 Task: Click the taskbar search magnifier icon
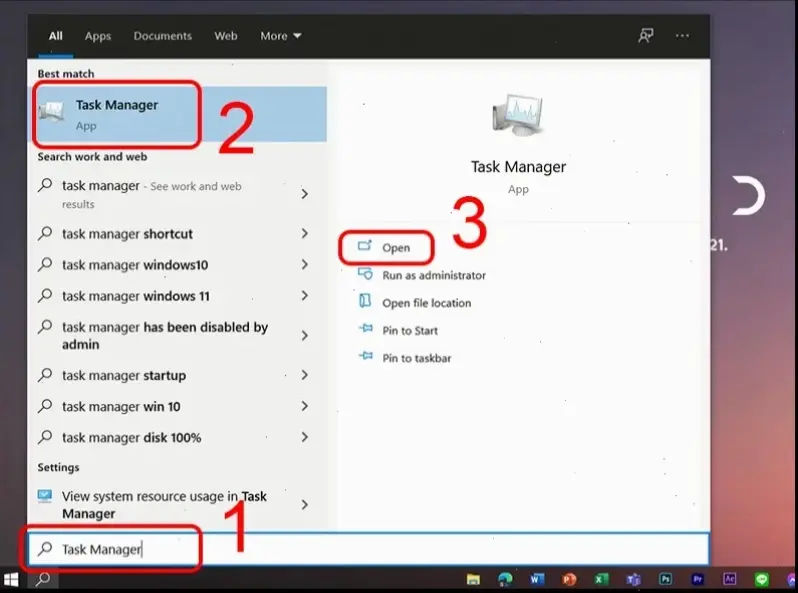coord(43,579)
